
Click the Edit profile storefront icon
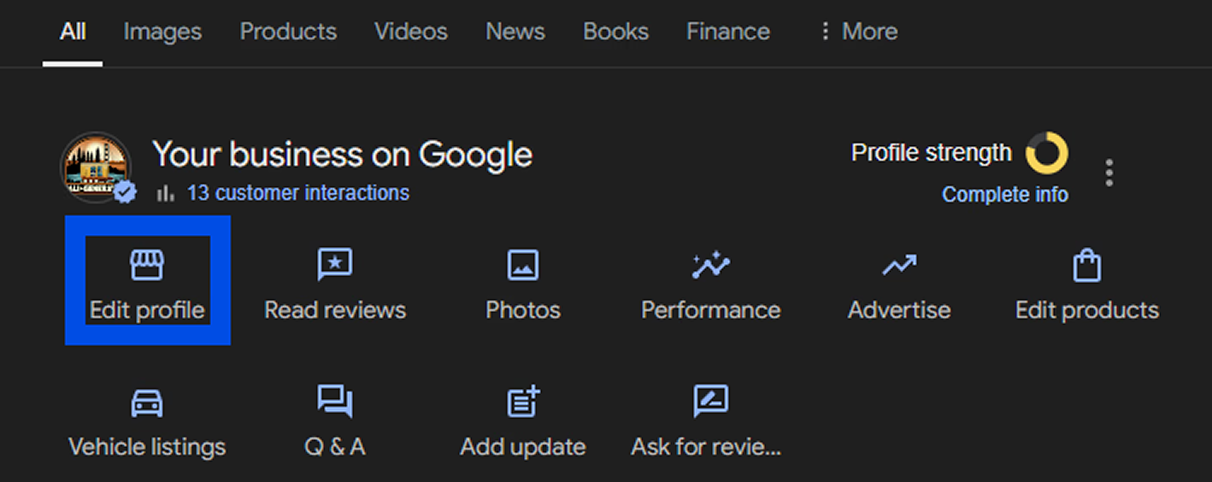click(x=147, y=265)
